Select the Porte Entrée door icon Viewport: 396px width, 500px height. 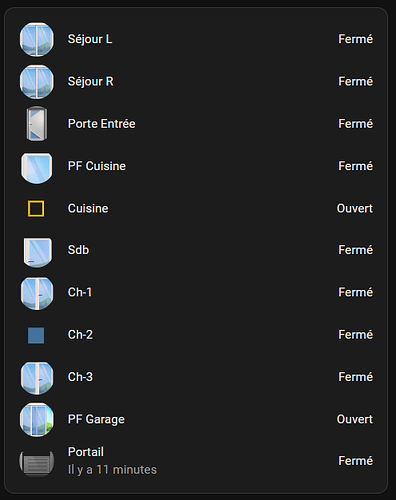tap(37, 124)
